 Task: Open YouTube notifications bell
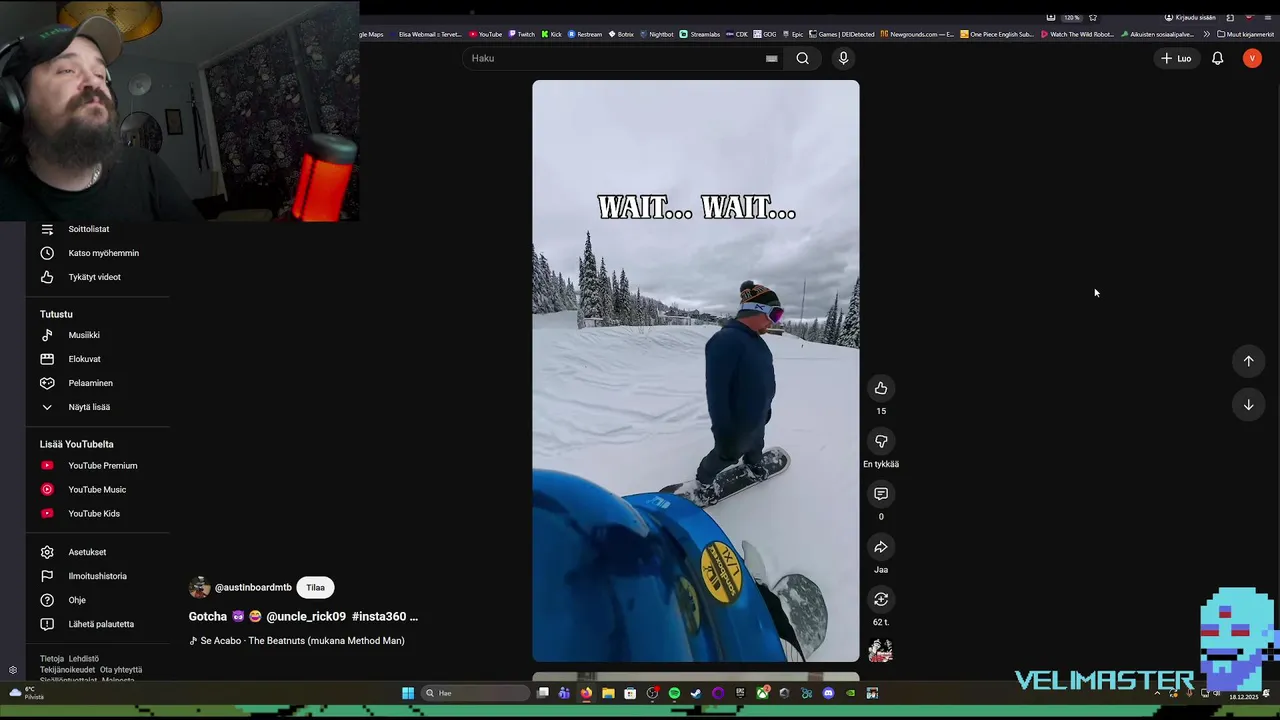click(1217, 58)
